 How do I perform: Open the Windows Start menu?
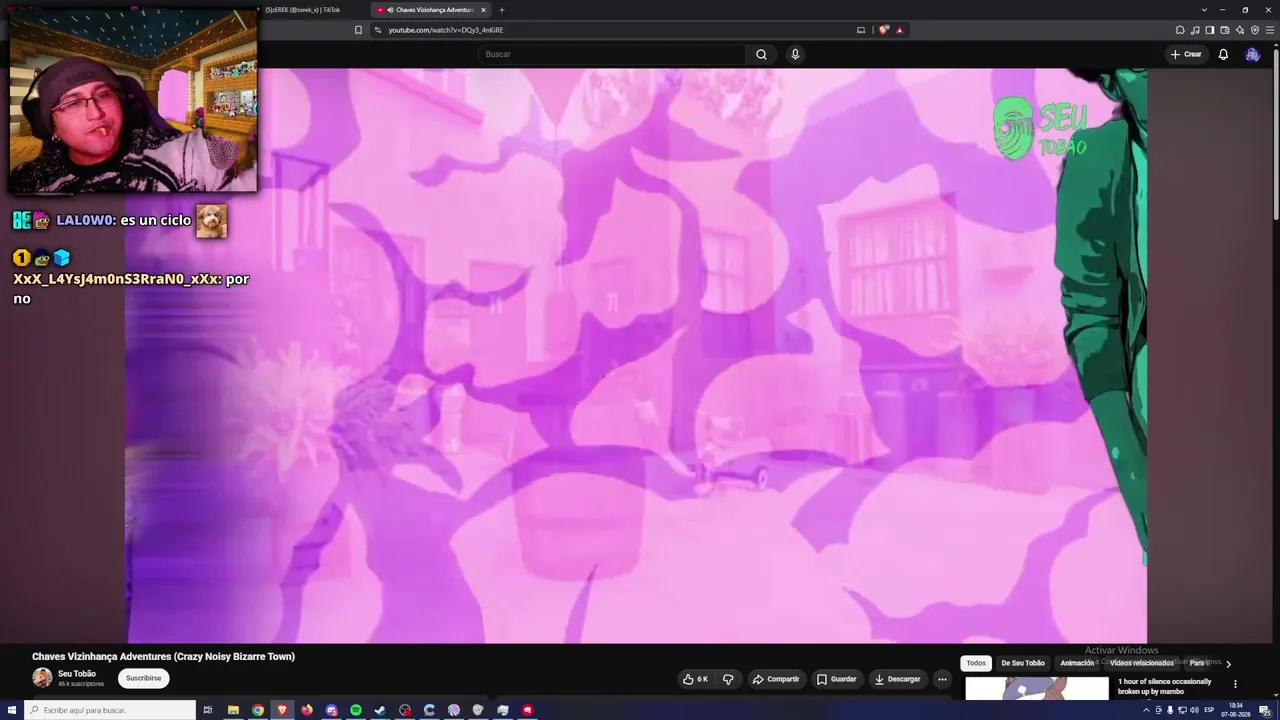(x=12, y=710)
